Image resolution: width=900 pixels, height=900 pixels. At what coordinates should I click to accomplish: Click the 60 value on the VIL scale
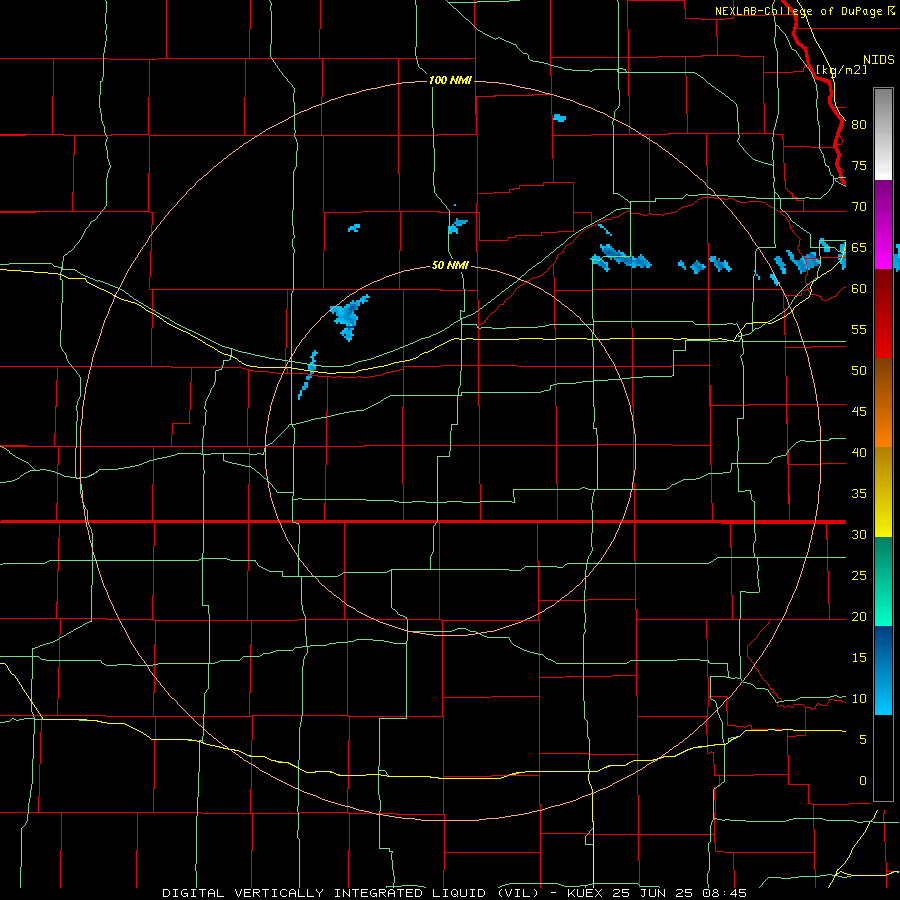click(859, 288)
